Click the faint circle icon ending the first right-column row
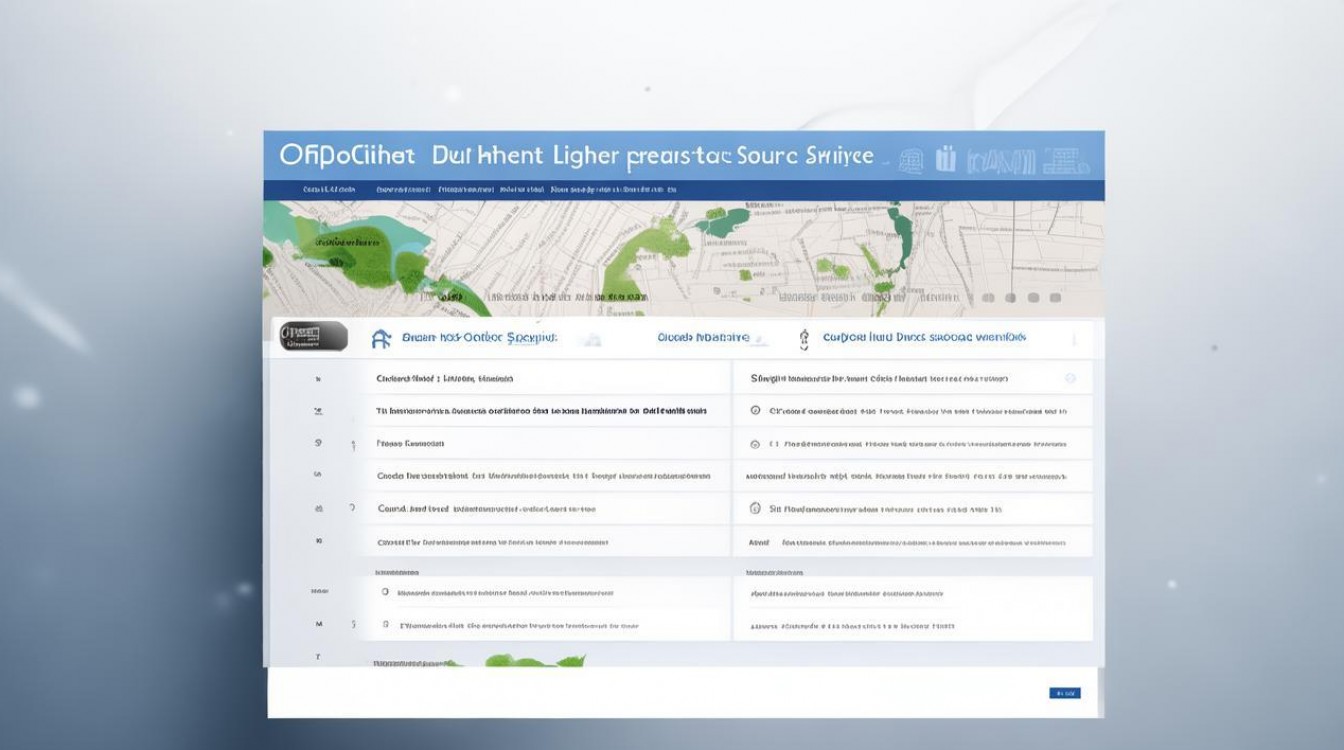The width and height of the screenshot is (1344, 750). coord(1070,379)
